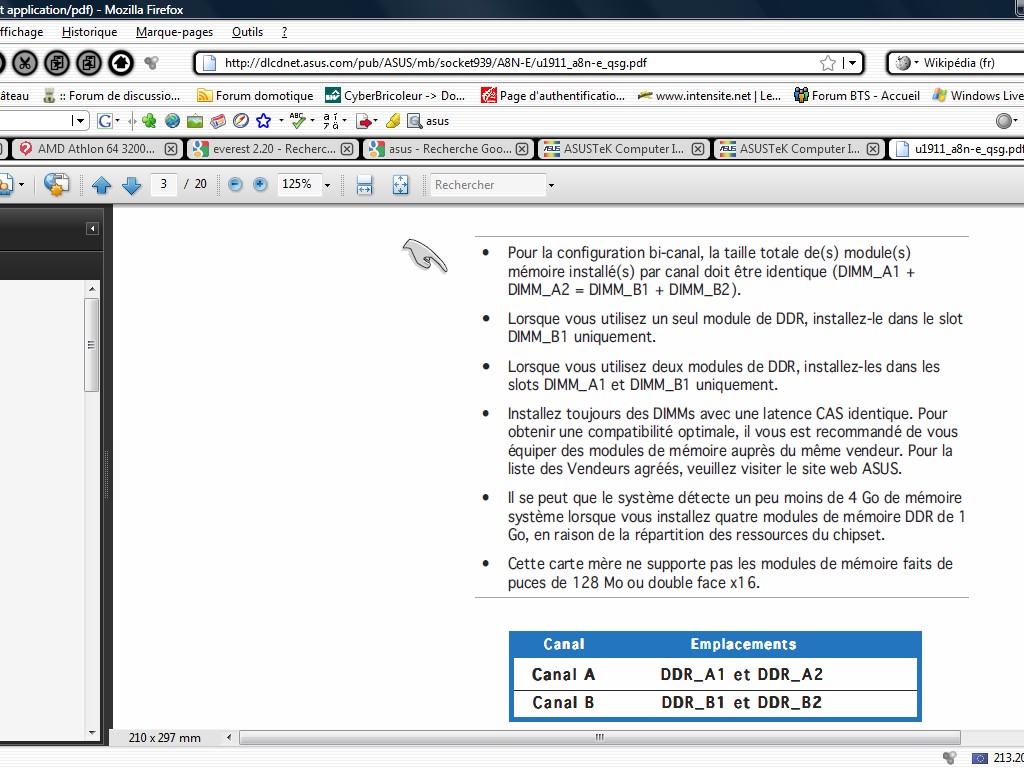Switch to AMD Athlon 64 3200 tab
This screenshot has height=768, width=1024.
(x=96, y=149)
